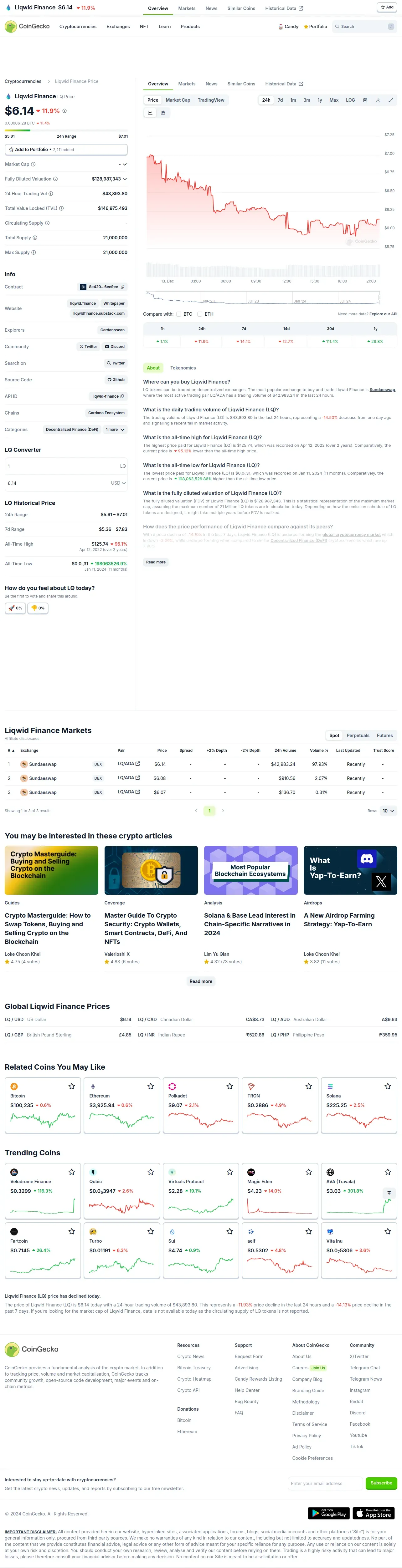Open the Tokenomics tab
This screenshot has height=1568, width=402.
(x=183, y=368)
